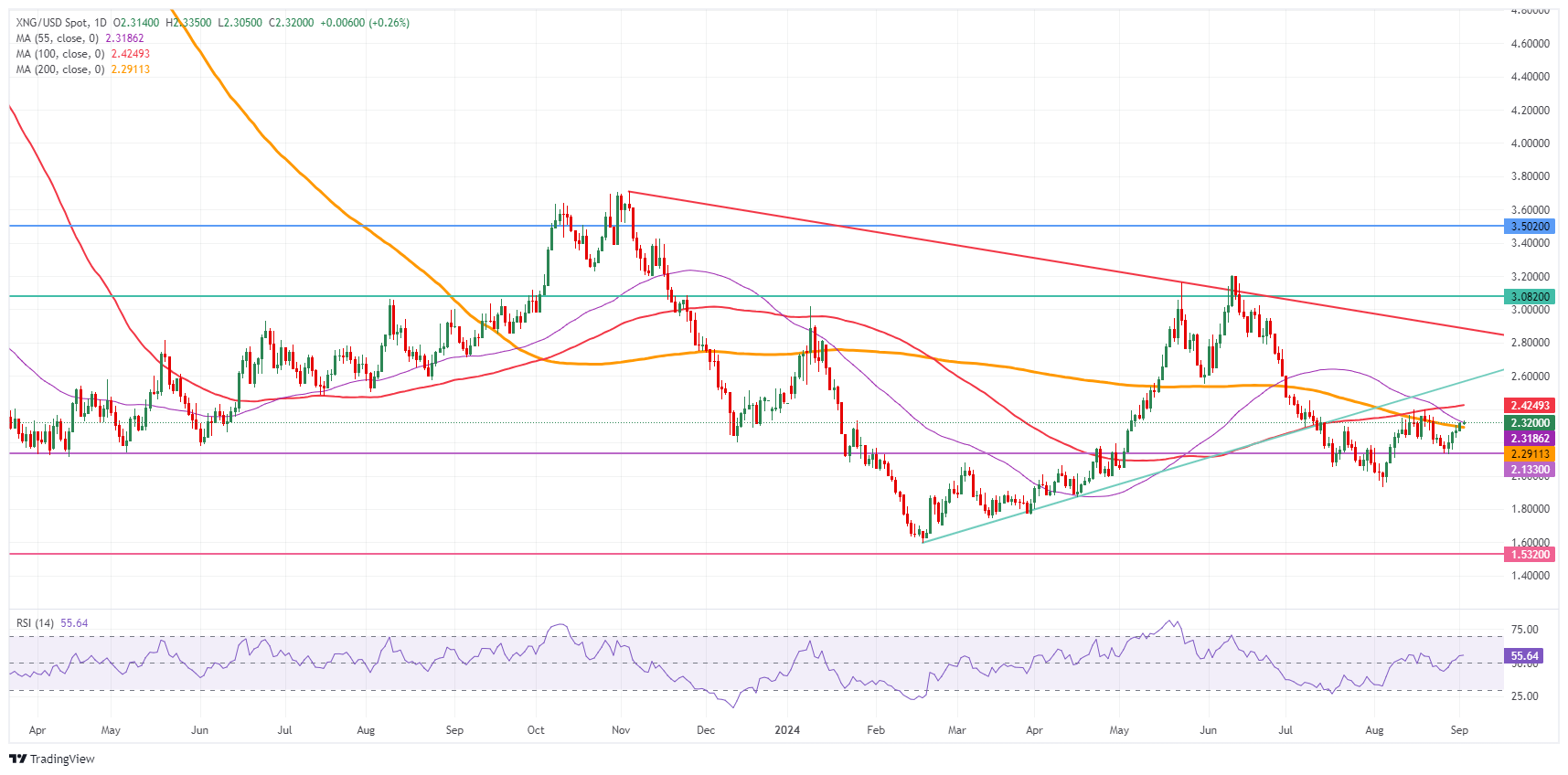1568x775 pixels.
Task: Click the TradingView text link
Action: [x=62, y=759]
